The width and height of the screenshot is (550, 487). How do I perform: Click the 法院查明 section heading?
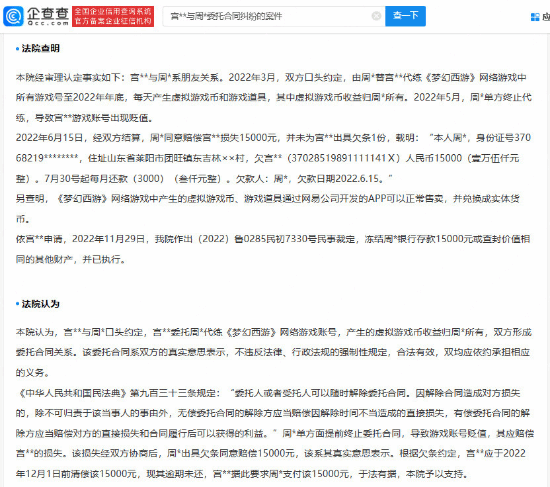(x=41, y=48)
